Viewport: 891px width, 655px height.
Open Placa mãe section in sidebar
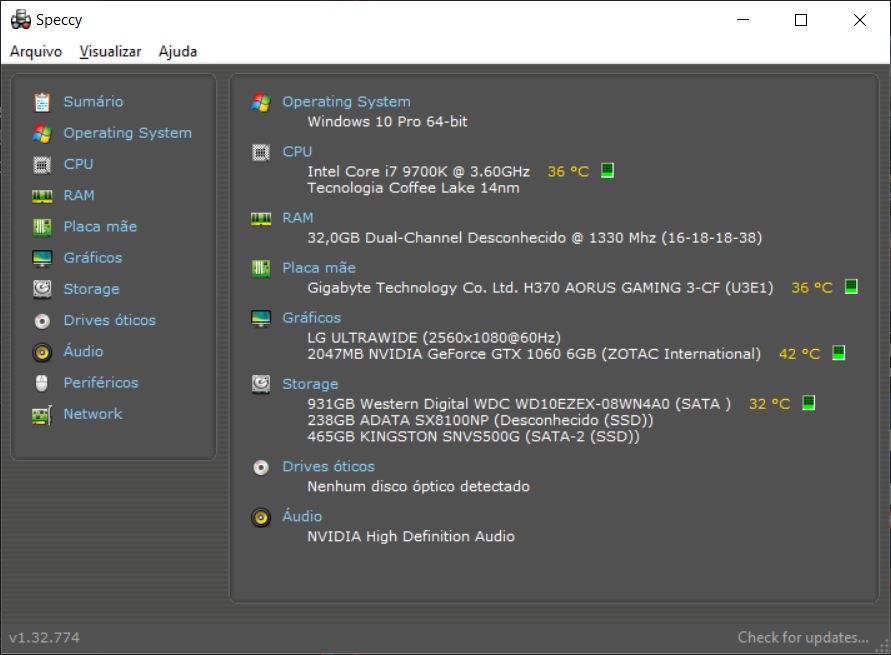(100, 227)
